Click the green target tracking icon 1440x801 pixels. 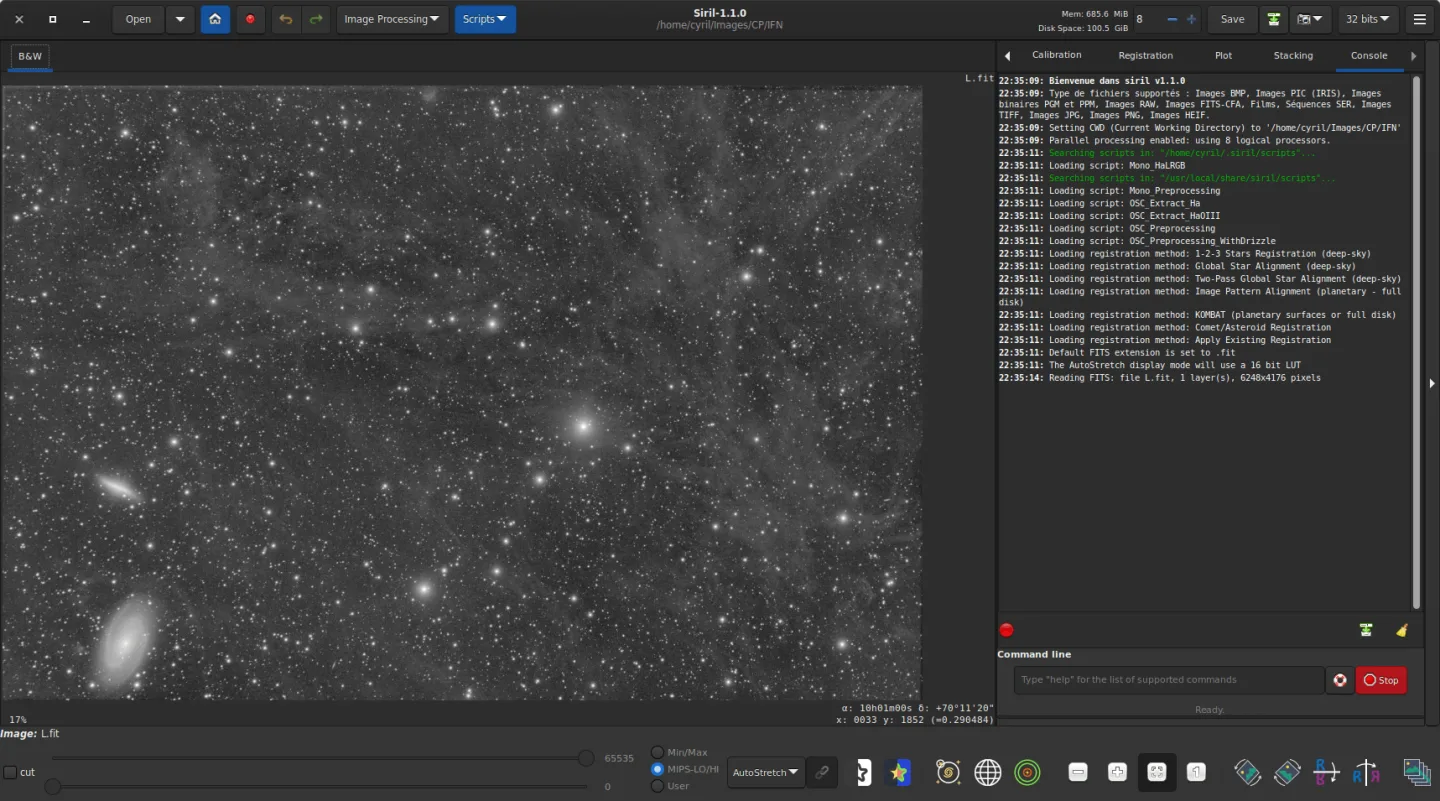(1027, 772)
